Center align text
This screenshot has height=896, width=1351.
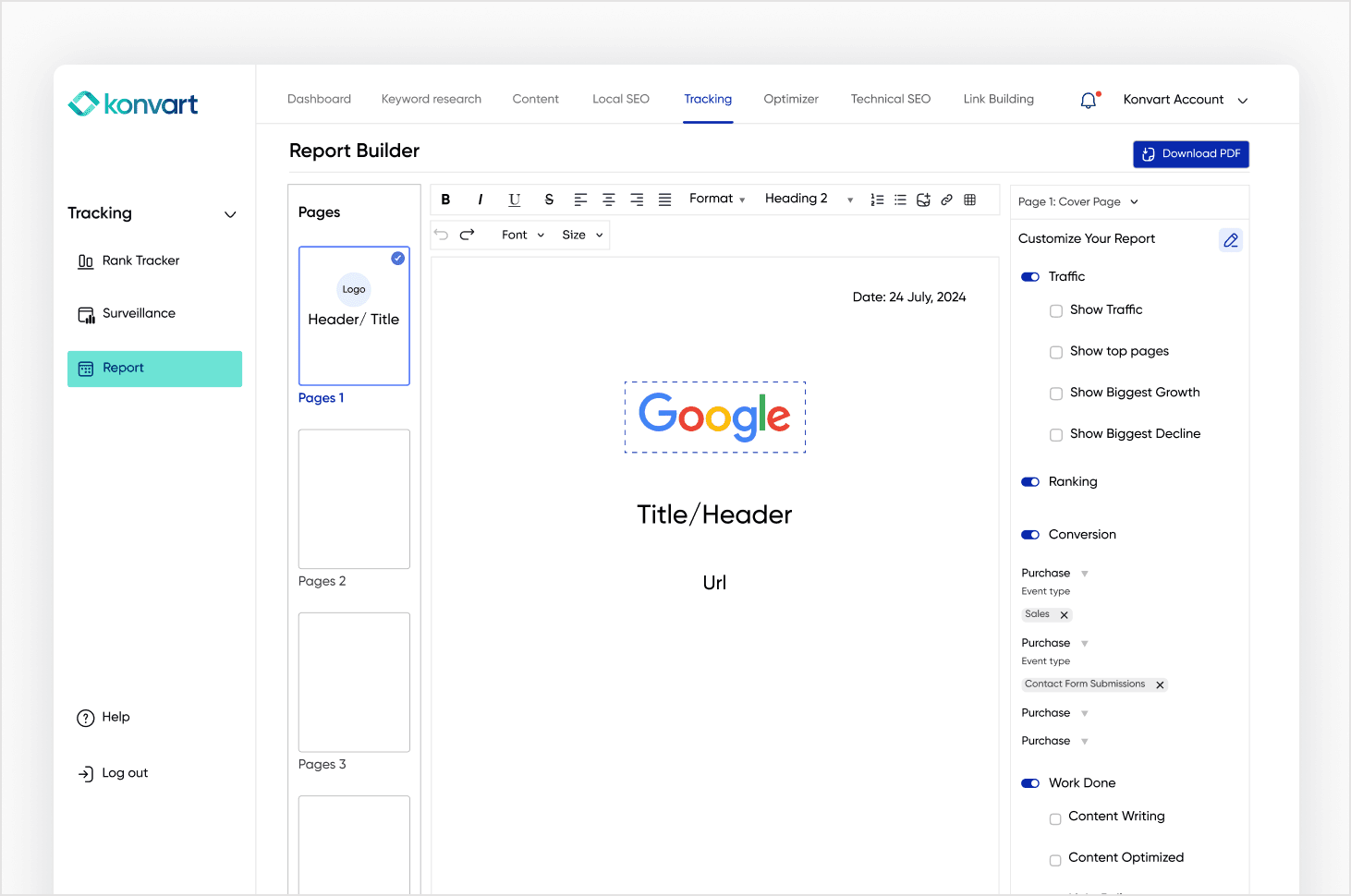pyautogui.click(x=609, y=200)
